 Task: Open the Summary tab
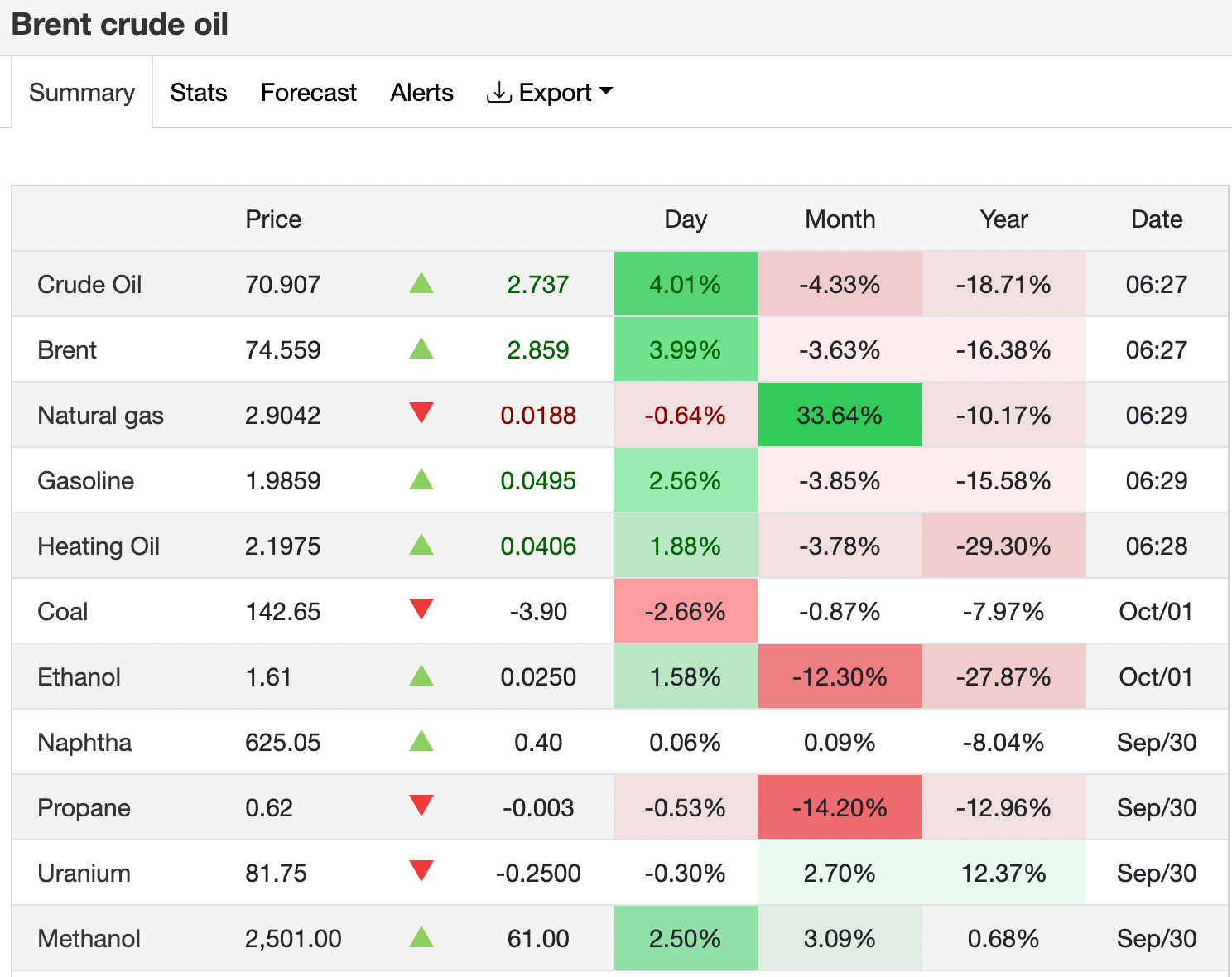pyautogui.click(x=81, y=93)
